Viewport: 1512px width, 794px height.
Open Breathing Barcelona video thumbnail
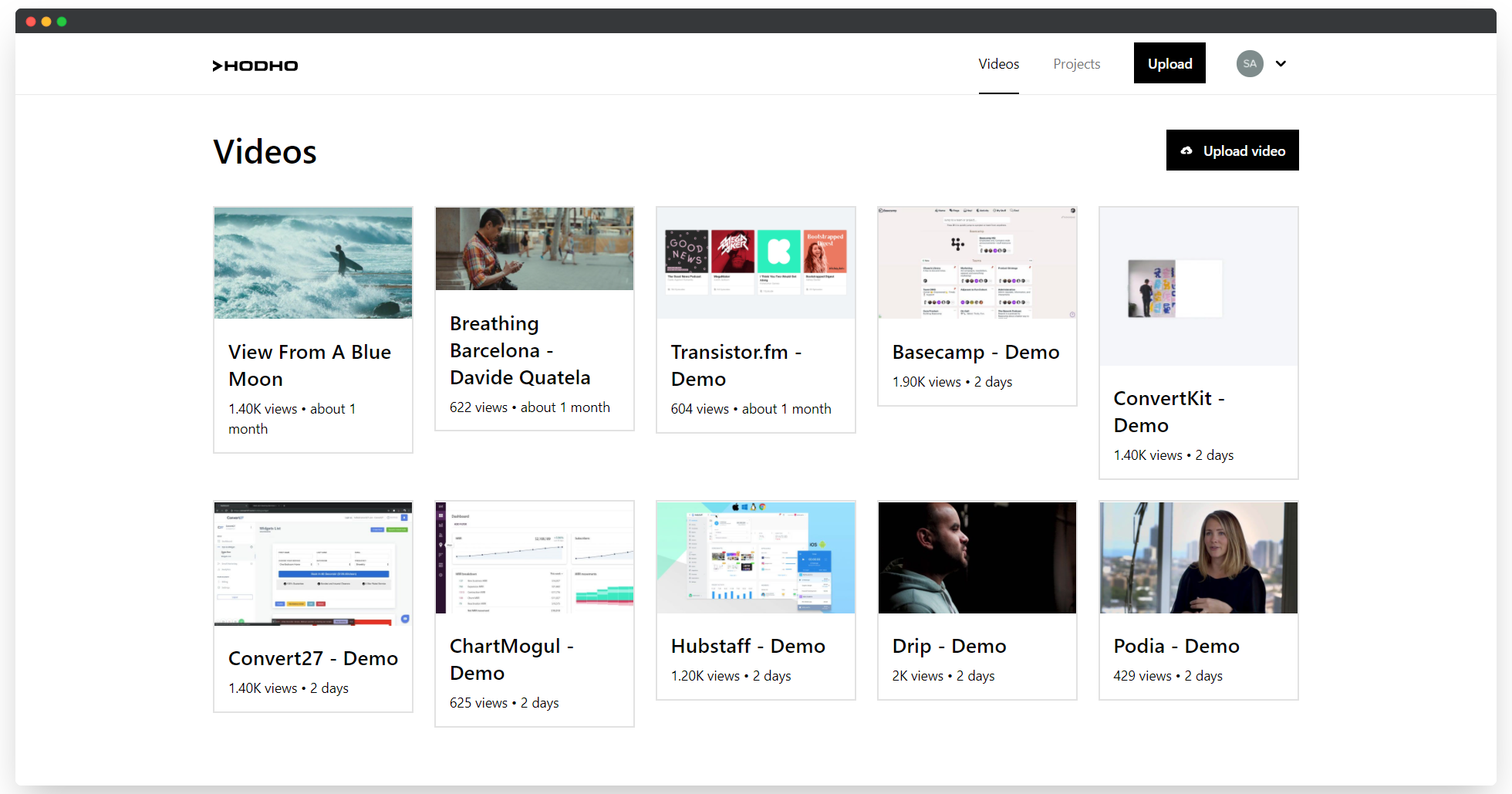tap(535, 248)
